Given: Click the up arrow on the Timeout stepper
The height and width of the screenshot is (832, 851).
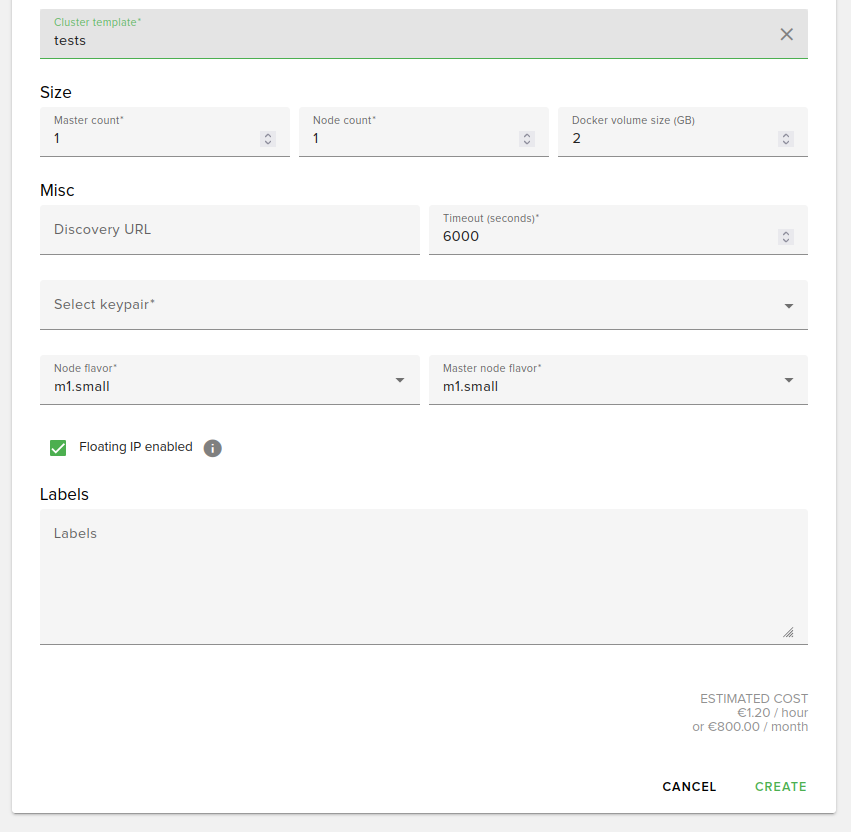Looking at the screenshot, I should (x=785, y=232).
